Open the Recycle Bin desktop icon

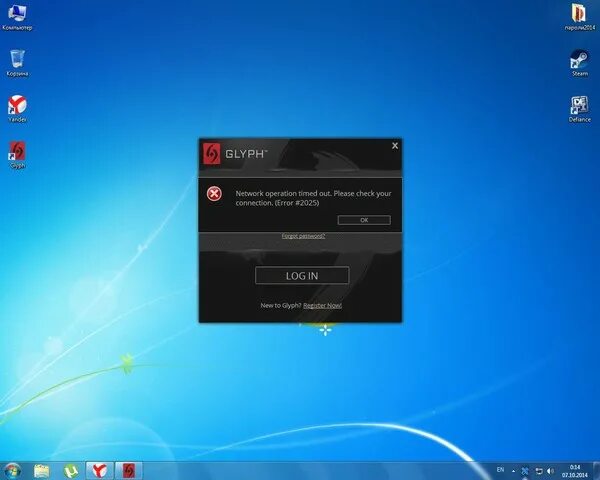pos(17,62)
